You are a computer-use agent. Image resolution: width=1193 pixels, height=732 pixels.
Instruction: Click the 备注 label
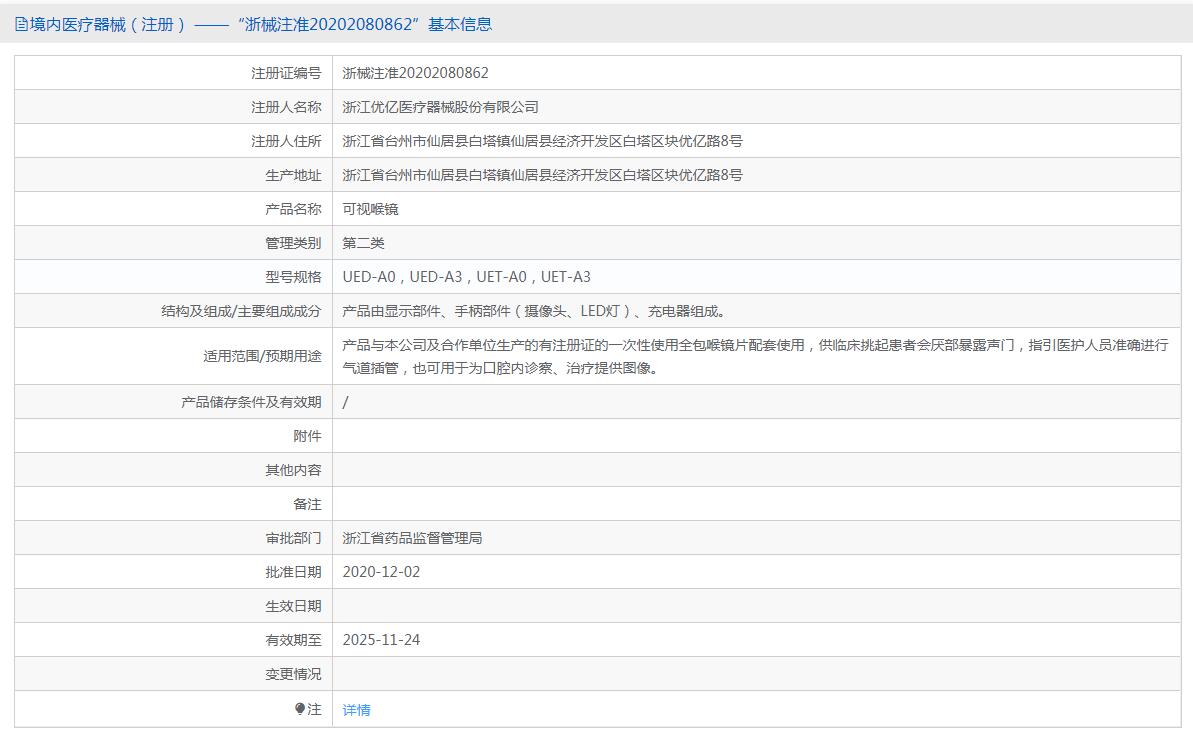pyautogui.click(x=307, y=504)
